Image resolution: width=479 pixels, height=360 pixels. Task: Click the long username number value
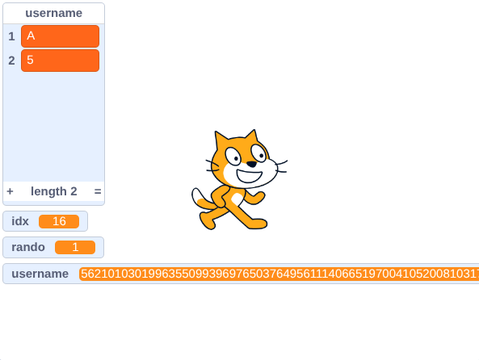279,274
